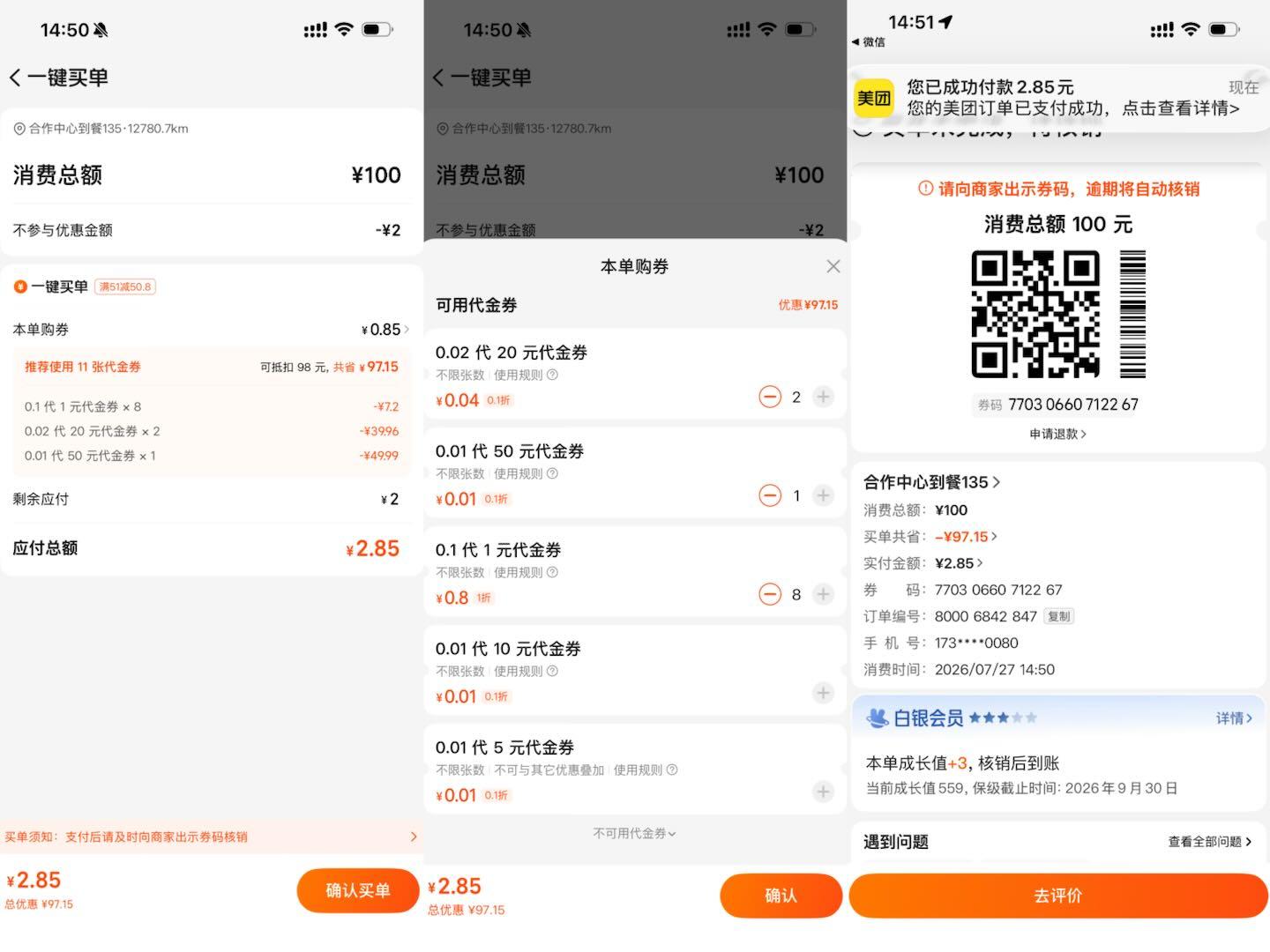
Task: Tap the 0.1 代 1 元代金券 × 8 row
Action: point(212,406)
